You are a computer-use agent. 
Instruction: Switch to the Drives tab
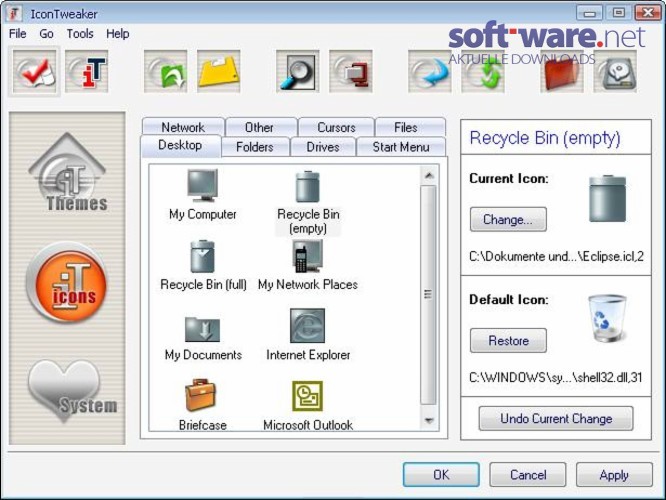[x=323, y=147]
